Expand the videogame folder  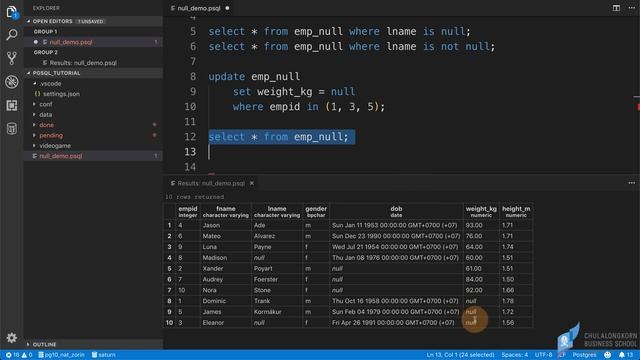(x=55, y=146)
